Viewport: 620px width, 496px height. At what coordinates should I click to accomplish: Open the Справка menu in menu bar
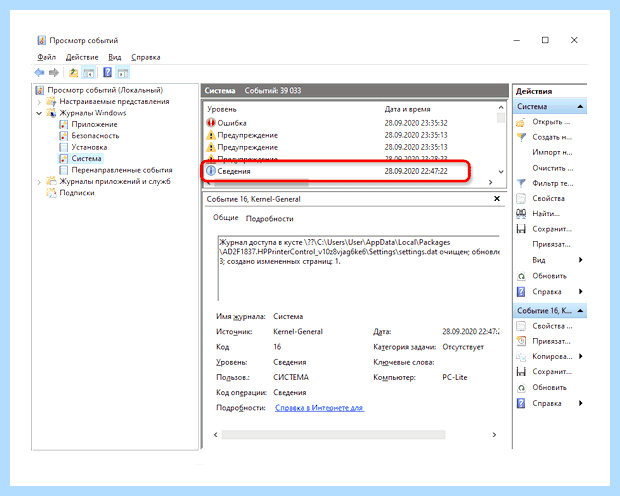coord(146,57)
